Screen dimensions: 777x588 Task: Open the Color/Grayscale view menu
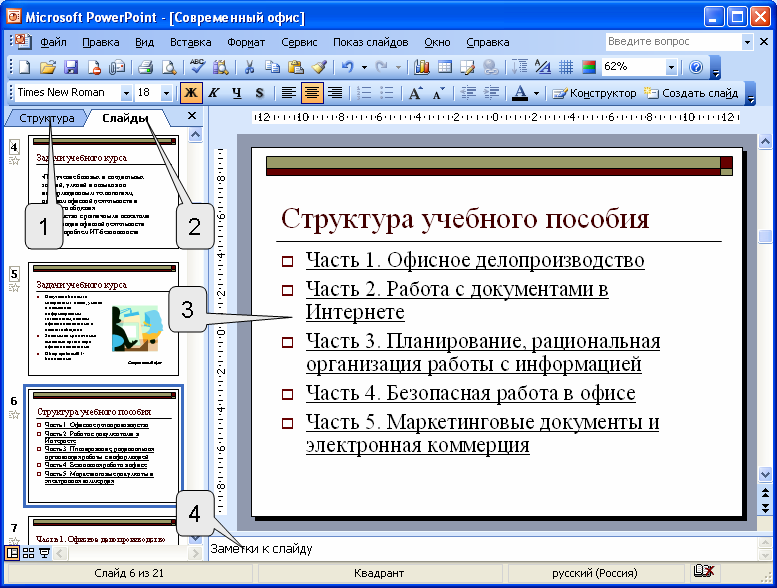tap(589, 67)
